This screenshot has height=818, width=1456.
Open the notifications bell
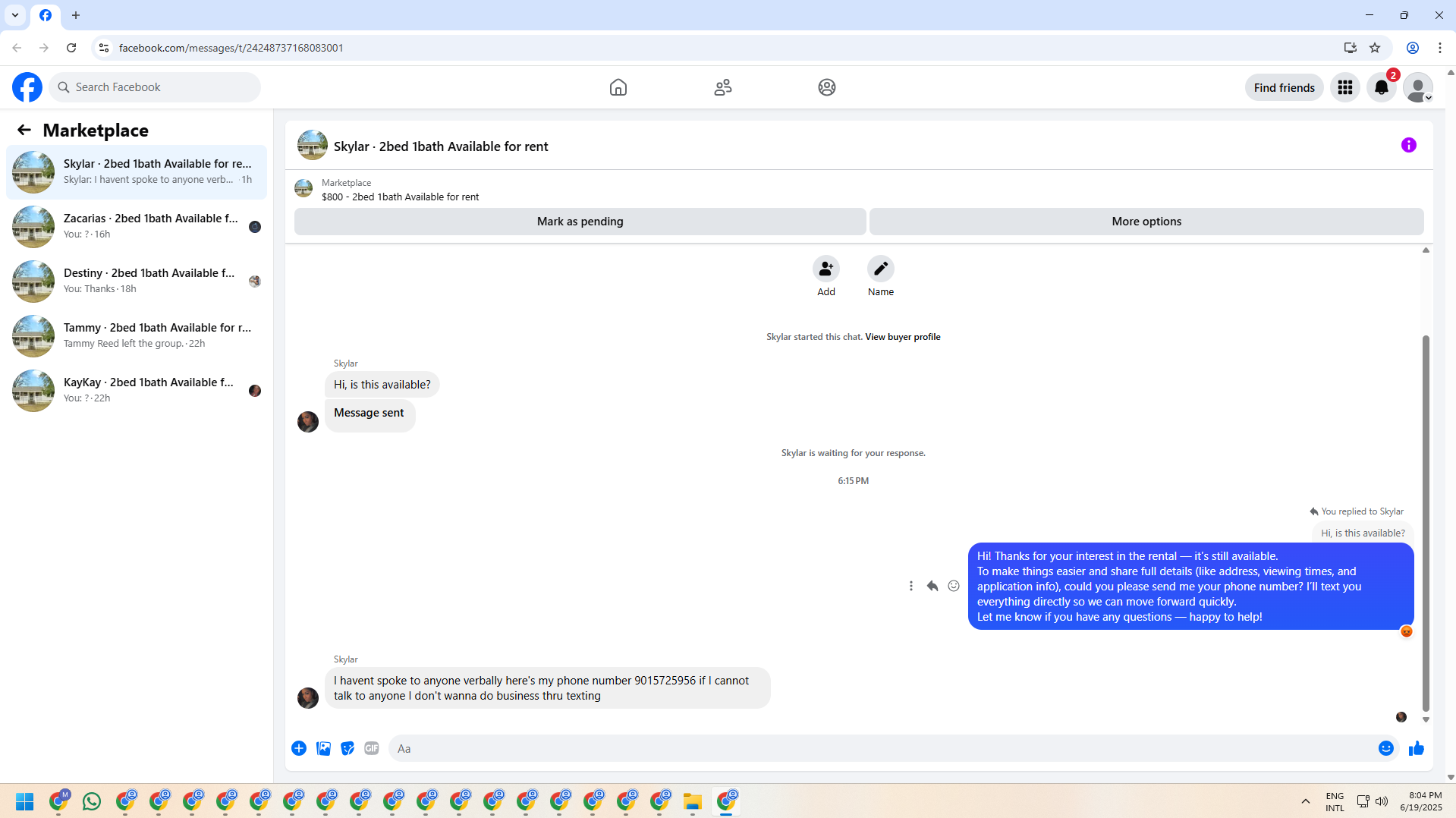point(1382,87)
